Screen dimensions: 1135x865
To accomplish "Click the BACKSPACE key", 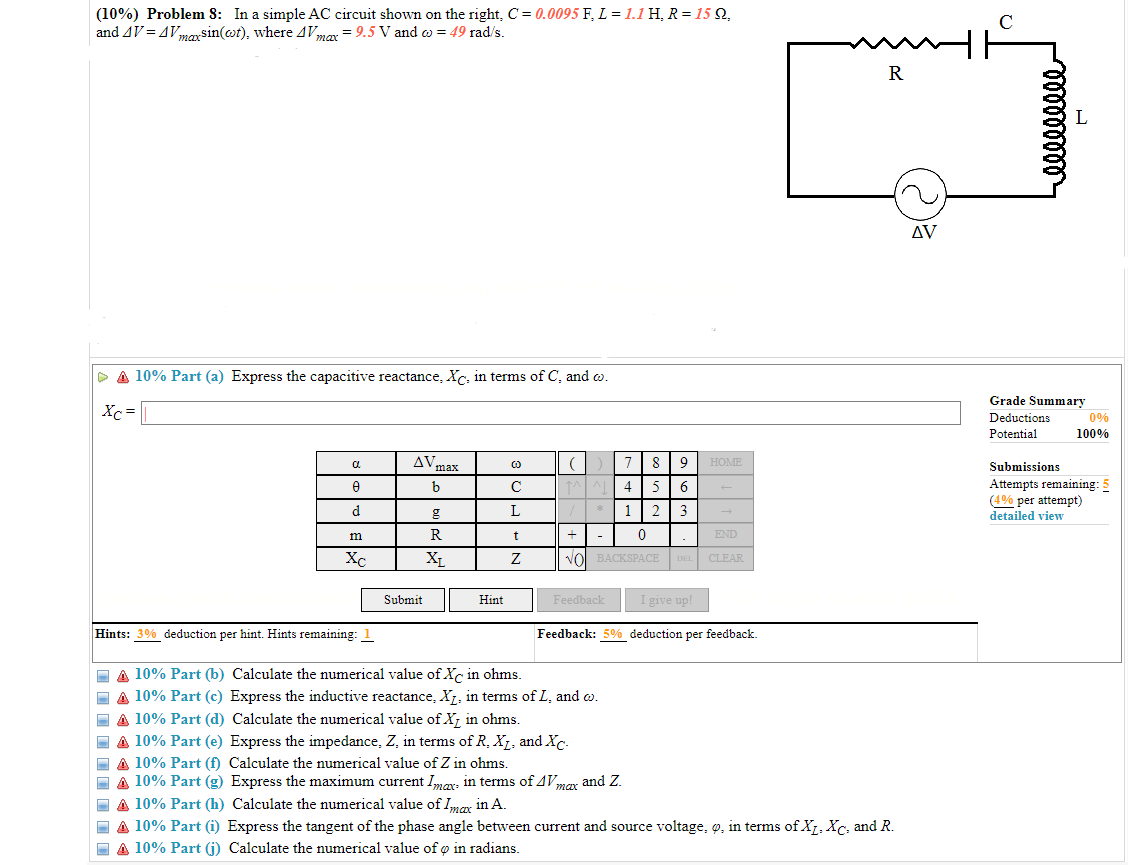I will coord(628,559).
